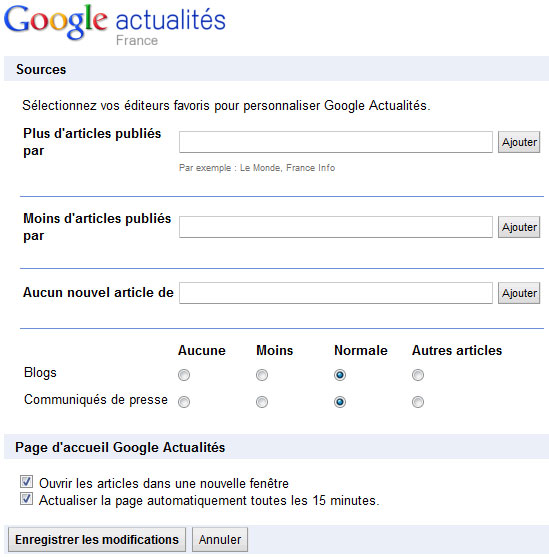Uncheck Actualiser la page automatiquement checkbox
The height and width of the screenshot is (557, 549).
point(26,499)
